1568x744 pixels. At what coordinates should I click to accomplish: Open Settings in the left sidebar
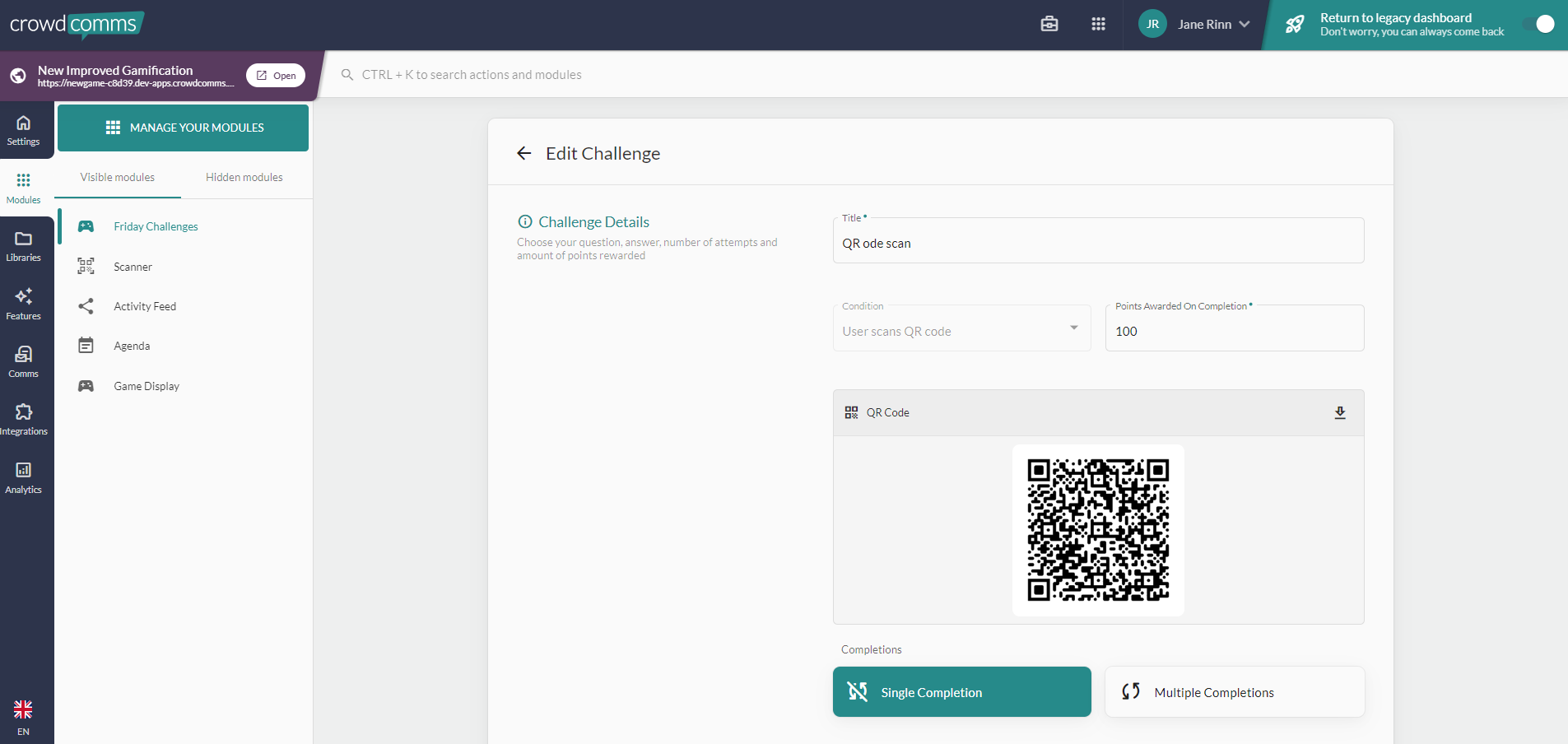pos(23,130)
